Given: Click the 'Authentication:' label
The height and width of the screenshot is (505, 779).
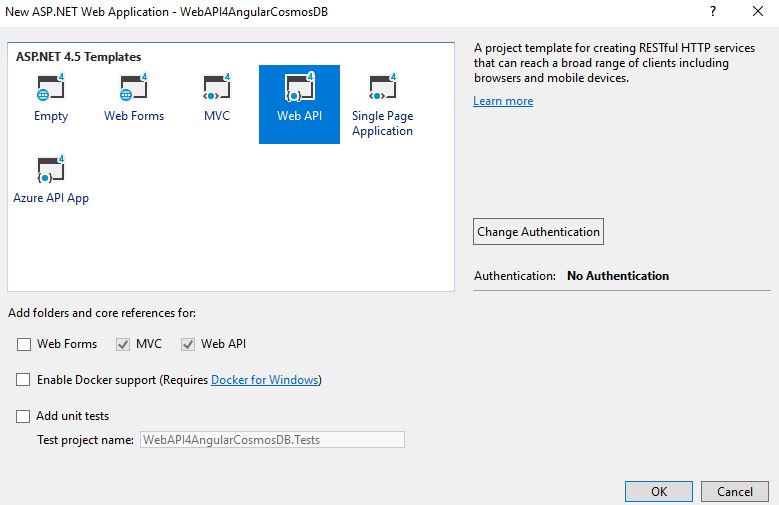Looking at the screenshot, I should coord(515,276).
